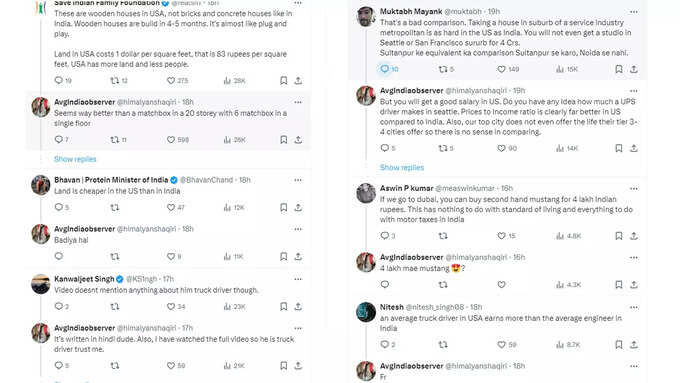Toggle bookmark on Nitesh's tweet
680x383 pixels.
click(x=619, y=345)
